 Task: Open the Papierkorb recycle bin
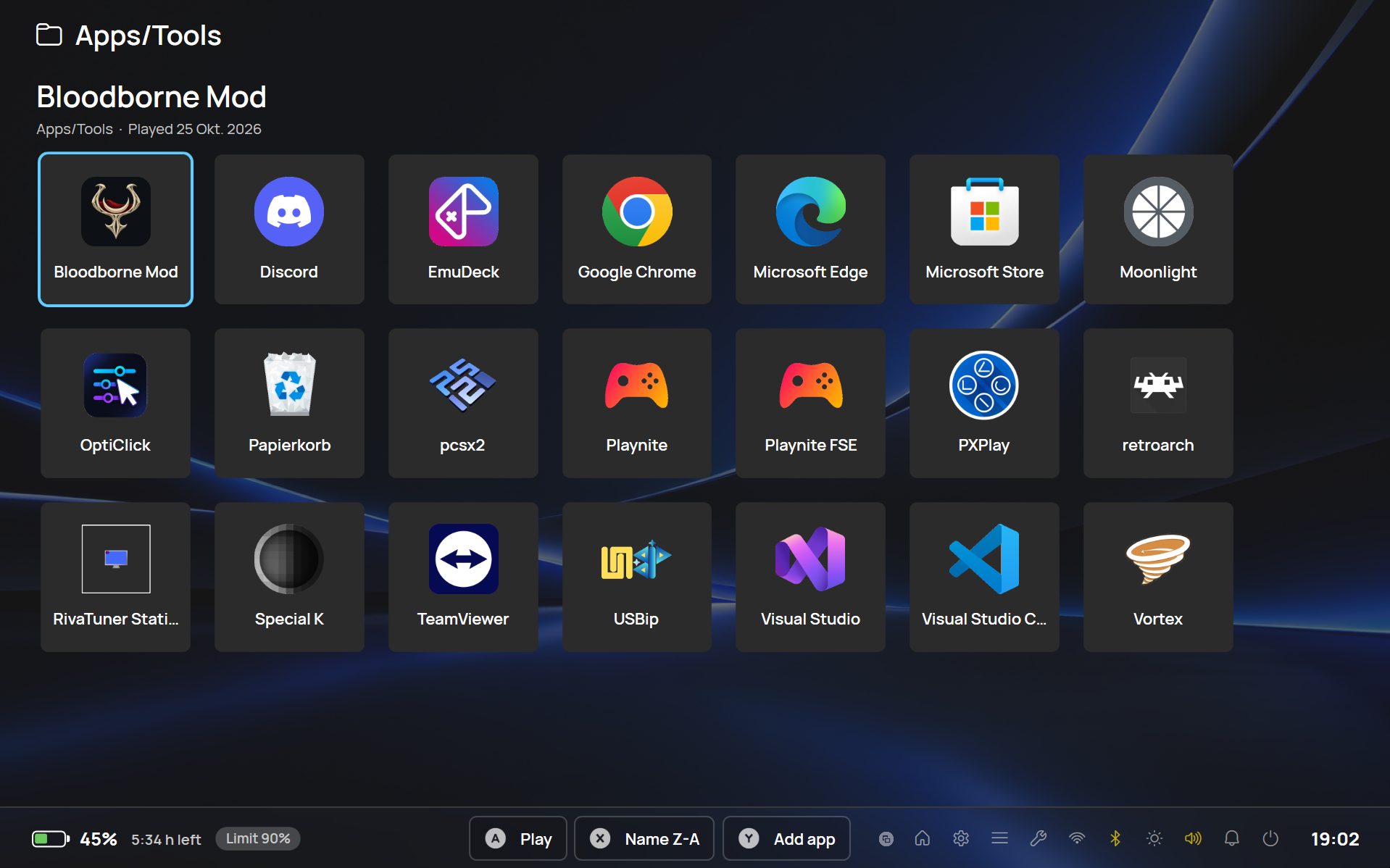tap(289, 403)
